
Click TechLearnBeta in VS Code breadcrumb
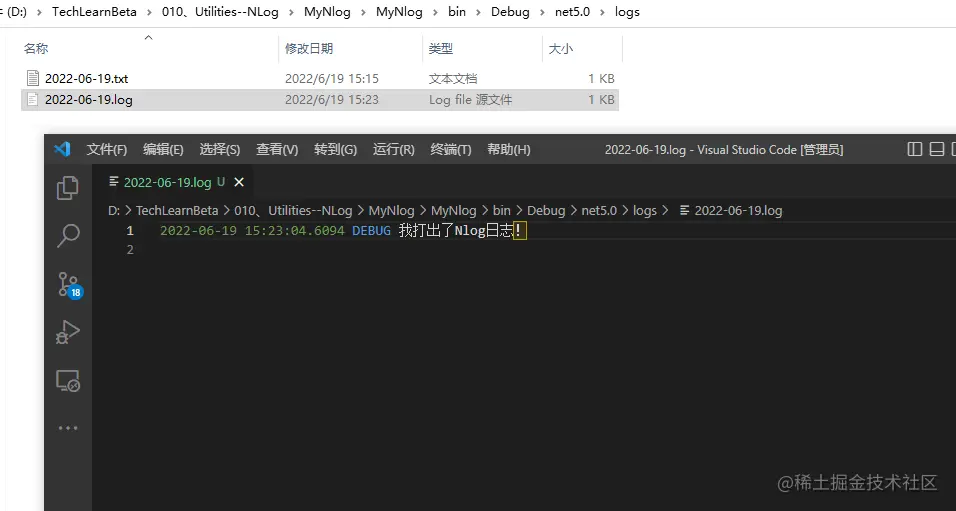[177, 210]
